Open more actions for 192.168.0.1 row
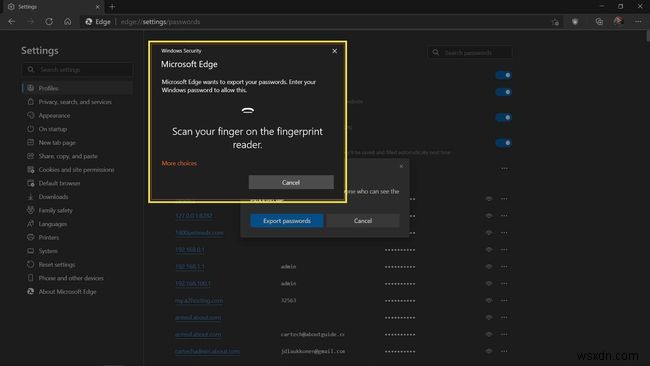This screenshot has width=650, height=366. (504, 250)
